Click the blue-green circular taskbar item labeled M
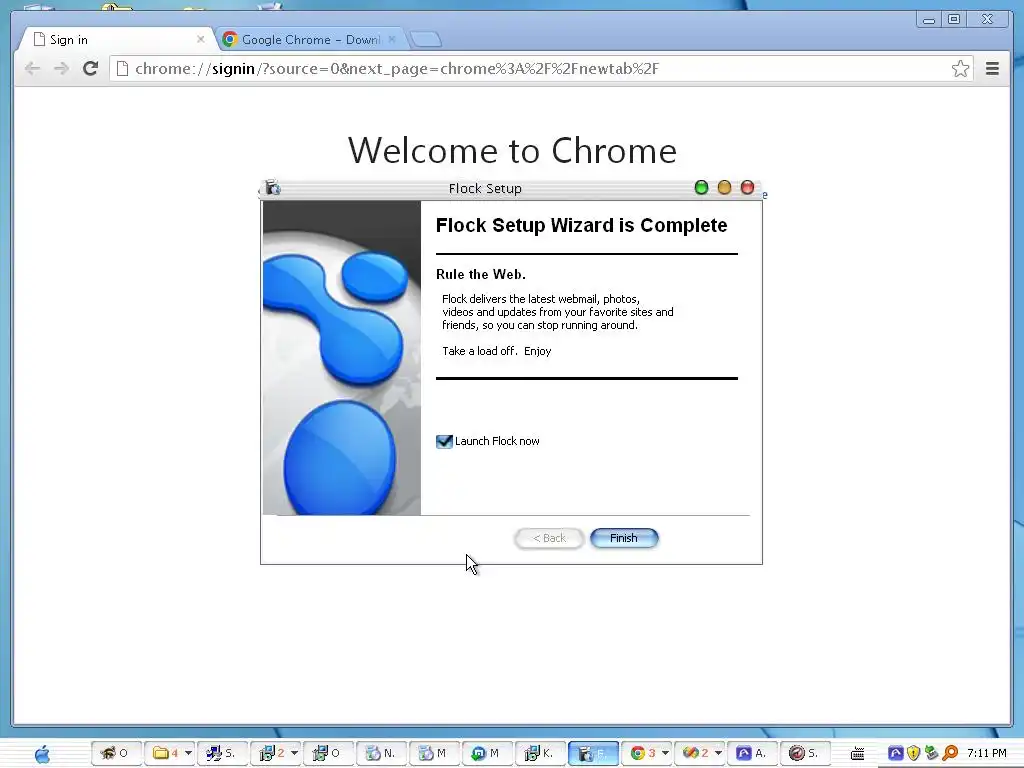The image size is (1024, 768). (487, 753)
